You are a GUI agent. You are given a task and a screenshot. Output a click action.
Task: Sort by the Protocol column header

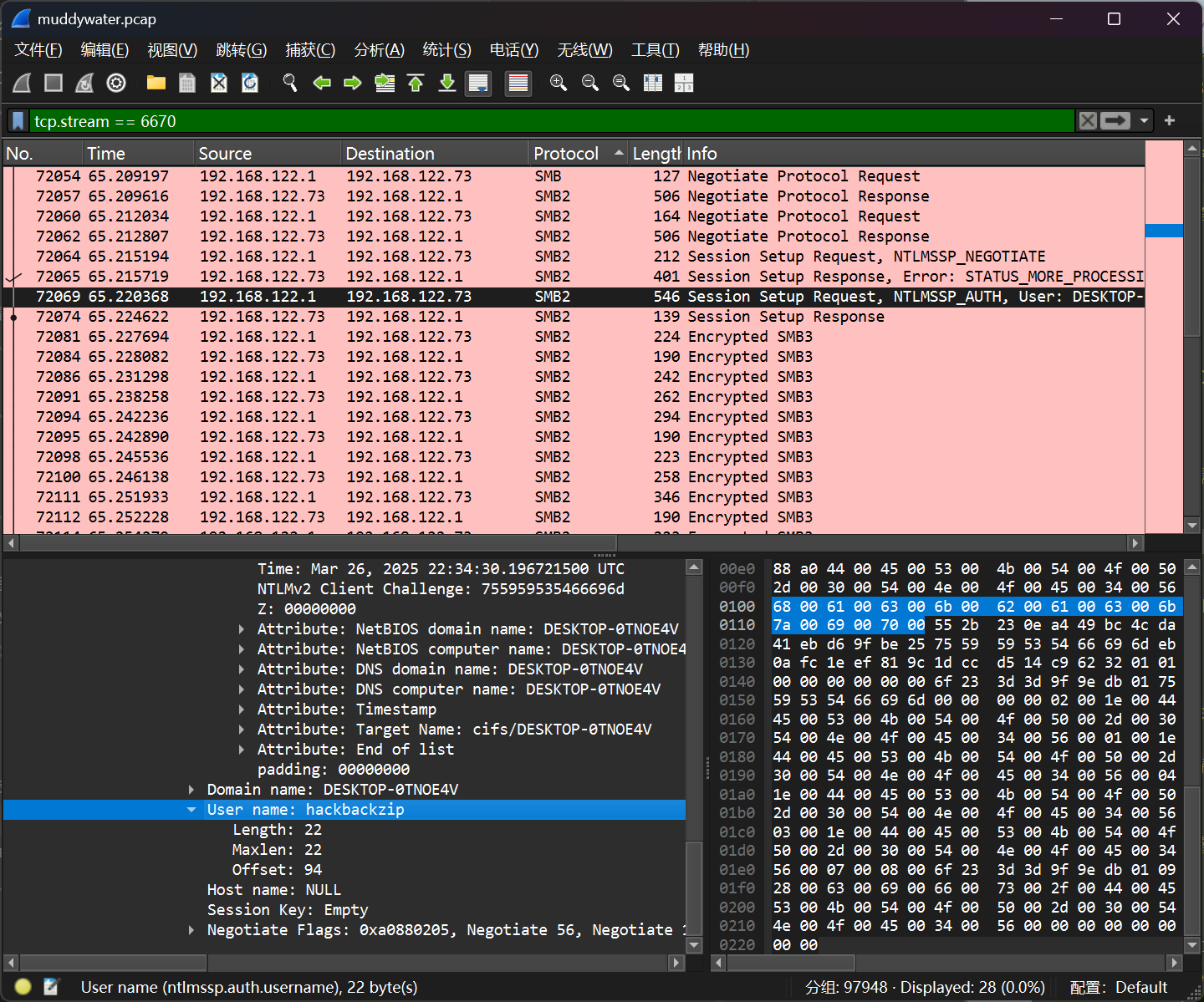[x=579, y=154]
